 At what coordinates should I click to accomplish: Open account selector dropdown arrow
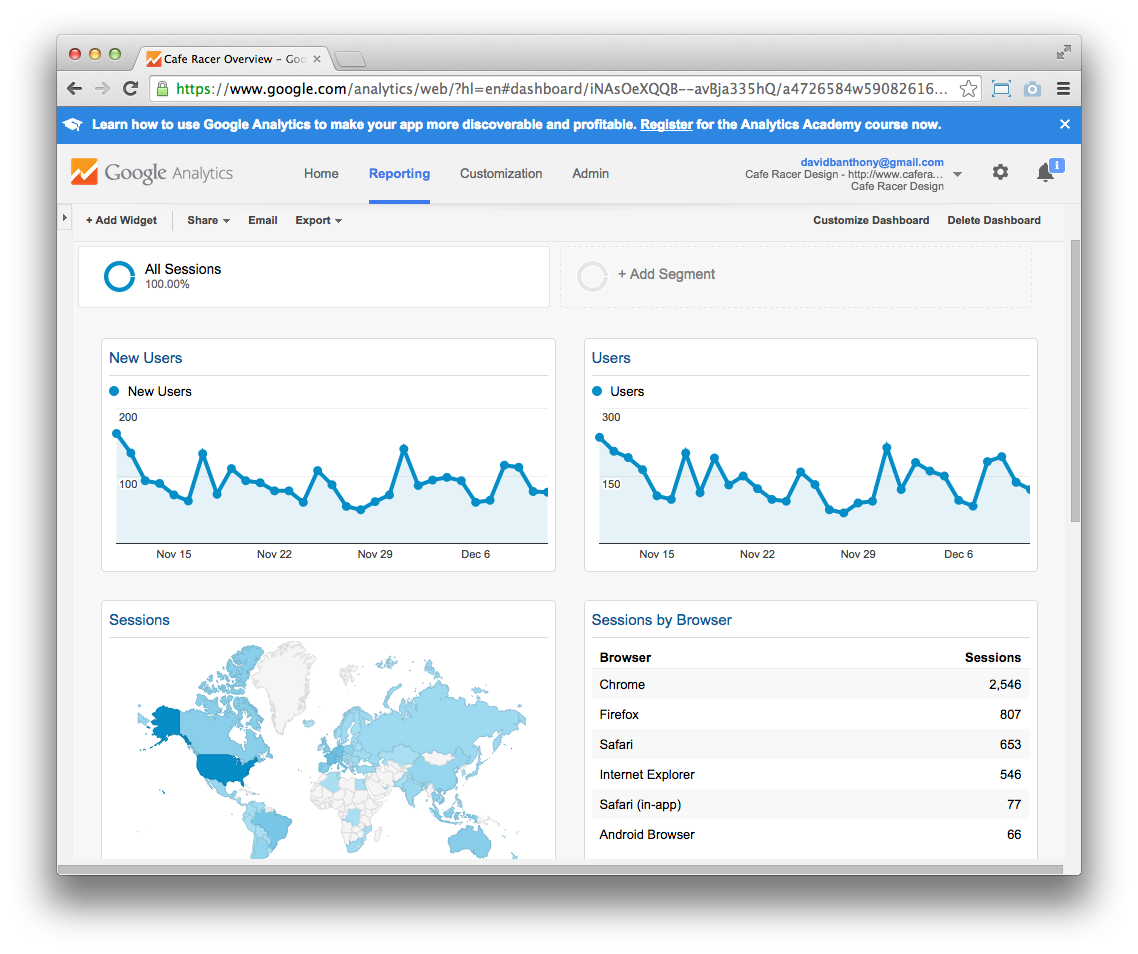click(957, 174)
